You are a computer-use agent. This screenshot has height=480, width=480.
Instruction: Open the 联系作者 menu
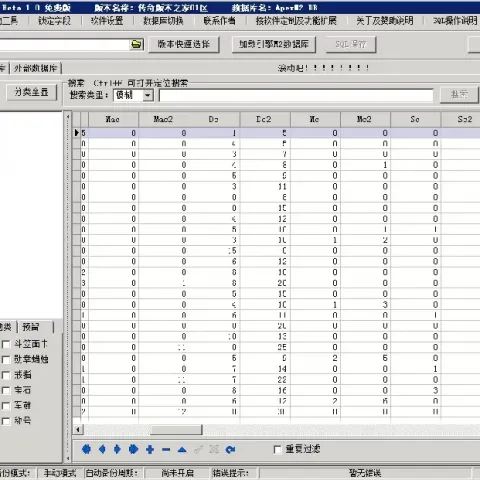pos(220,21)
